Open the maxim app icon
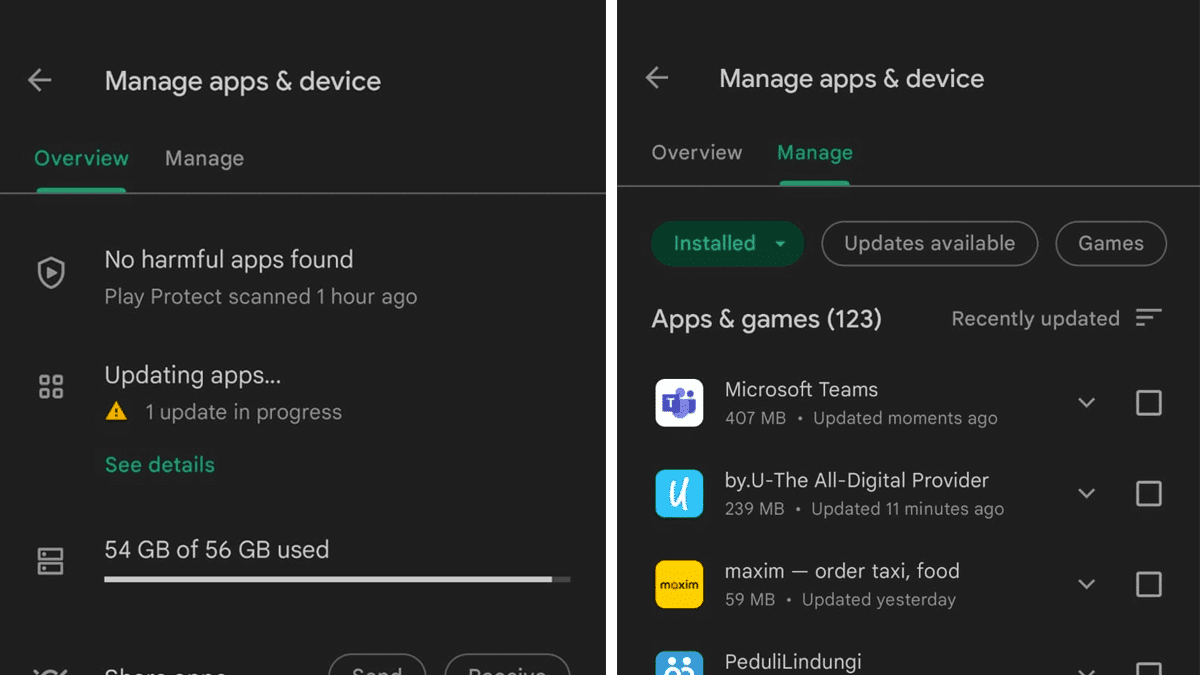 click(x=679, y=584)
